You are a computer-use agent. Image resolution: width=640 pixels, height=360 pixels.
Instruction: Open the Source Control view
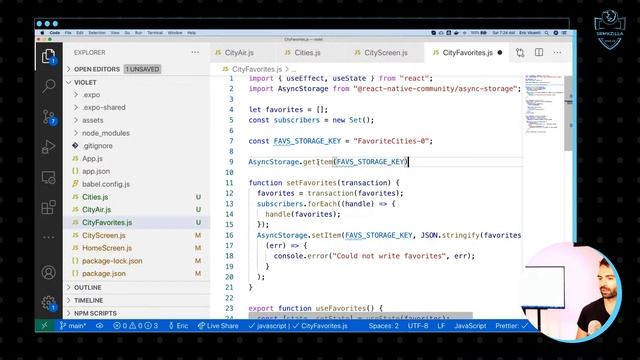(49, 117)
